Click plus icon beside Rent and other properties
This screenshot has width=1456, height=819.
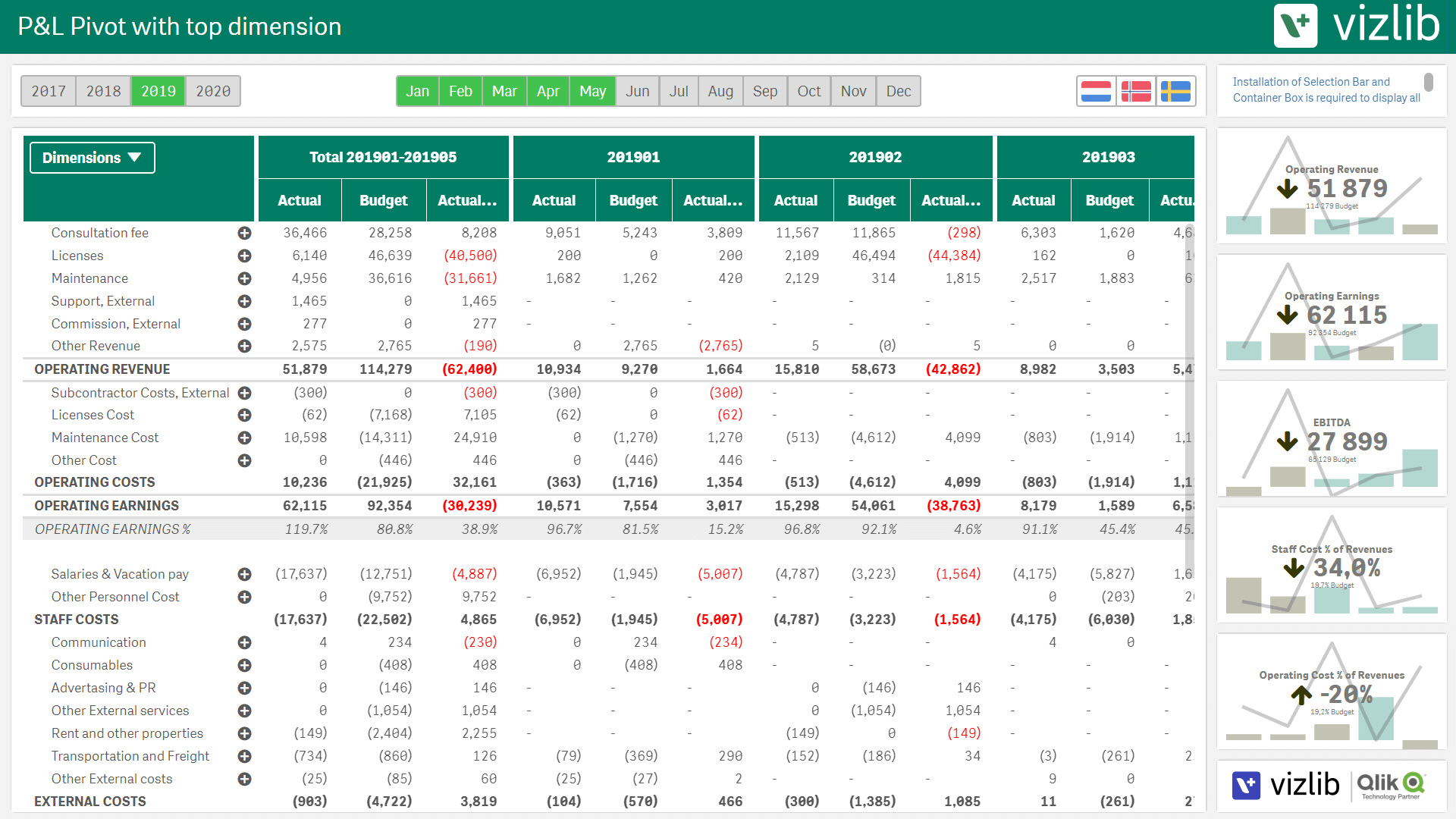244,733
